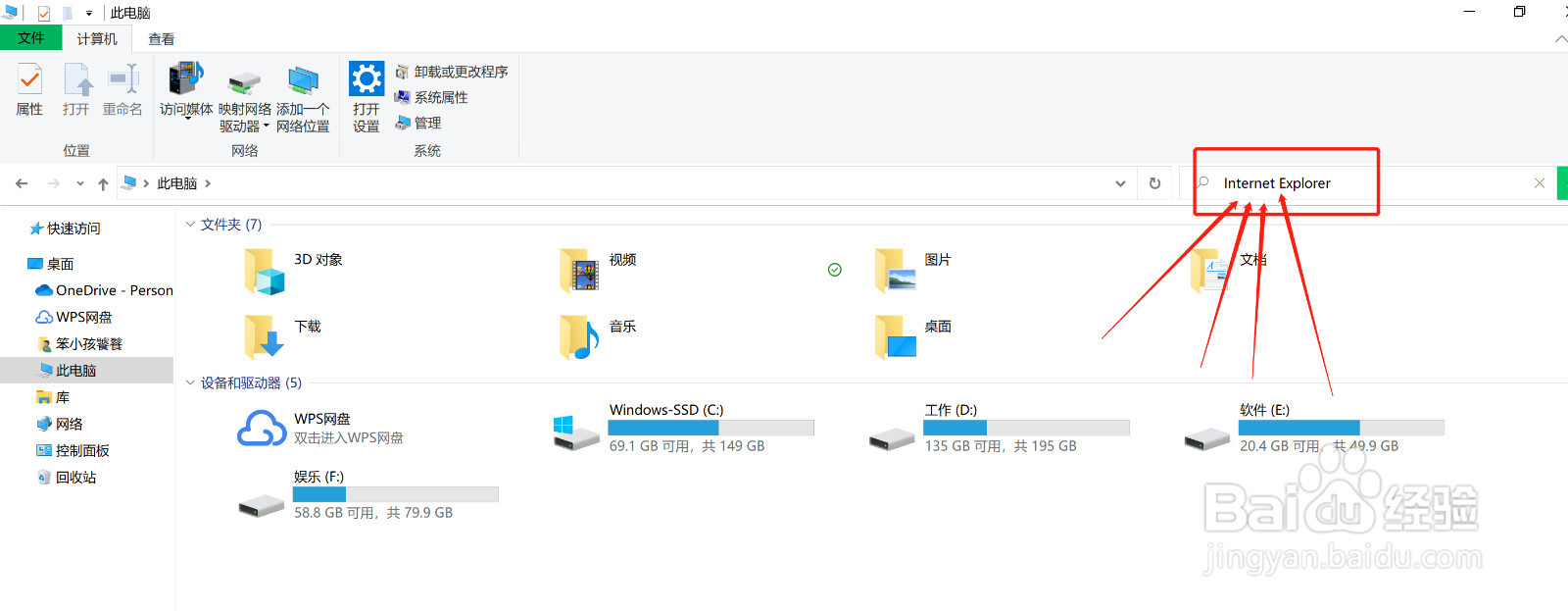Click Uninstall or change a program (卸载或更改程序)
The width and height of the screenshot is (1568, 611).
[x=451, y=72]
